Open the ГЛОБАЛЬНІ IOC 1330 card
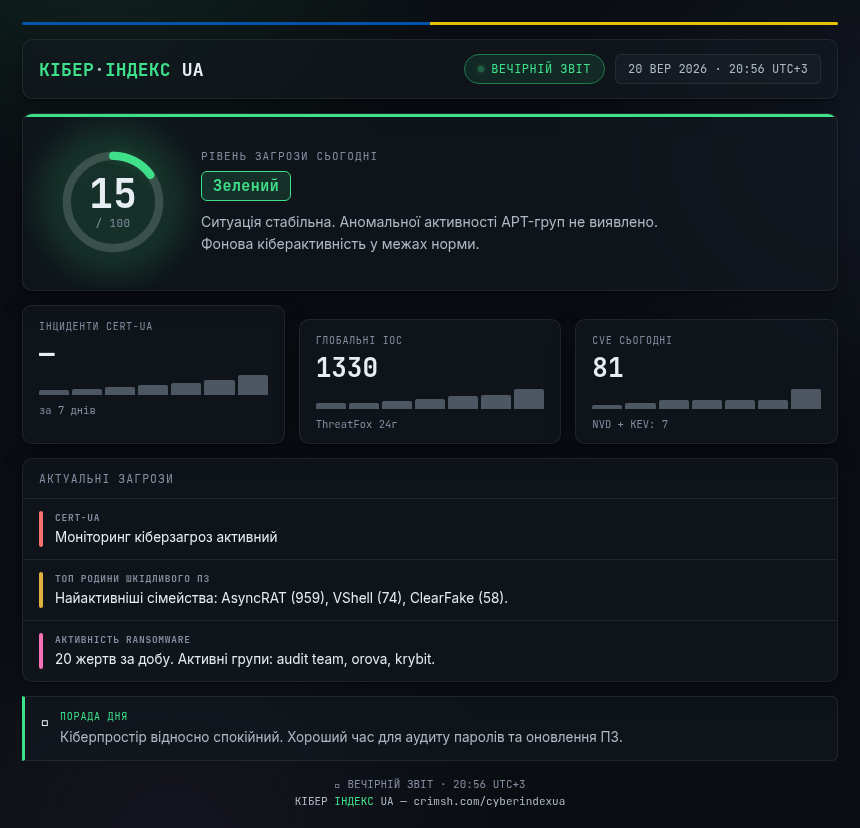 pyautogui.click(x=430, y=382)
